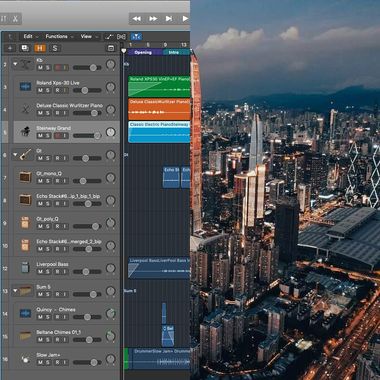Start playback with the play button

click(x=185, y=19)
